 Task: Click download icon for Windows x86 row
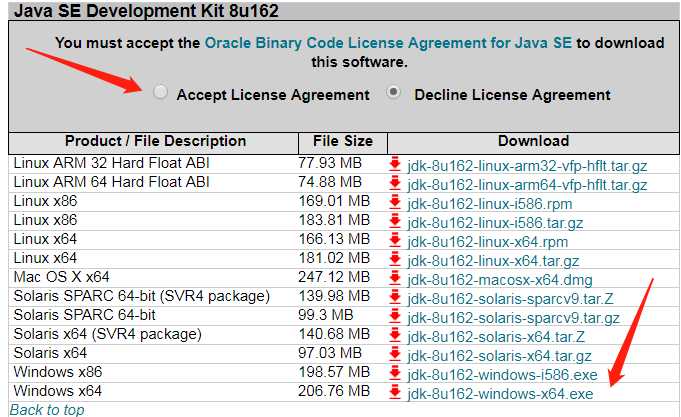[x=395, y=372]
